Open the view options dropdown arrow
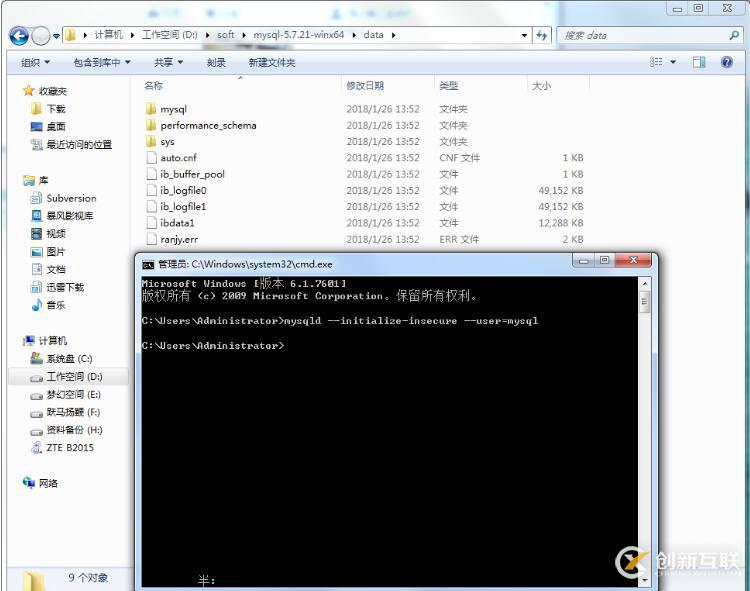750x591 pixels. [673, 62]
